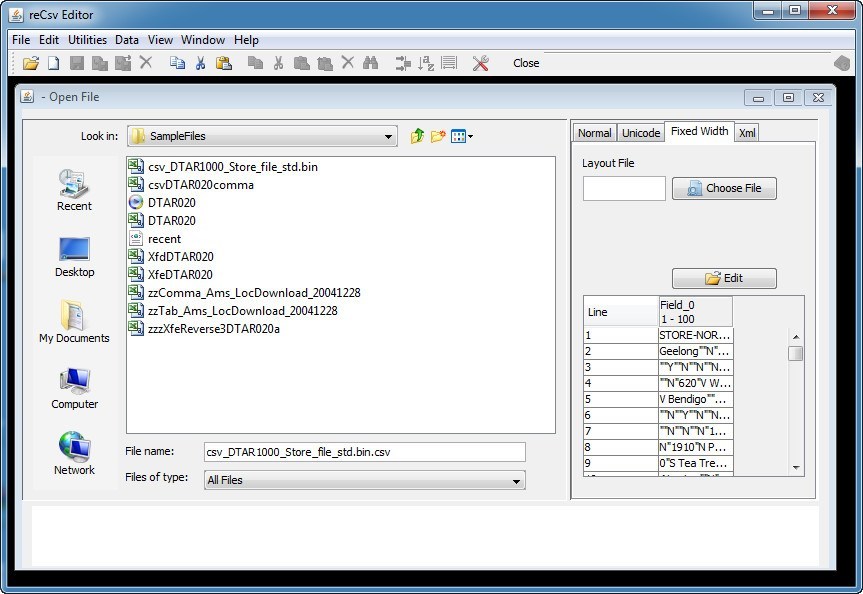863x594 pixels.
Task: Click the yellow clipboard Paste icon
Action: [223, 63]
